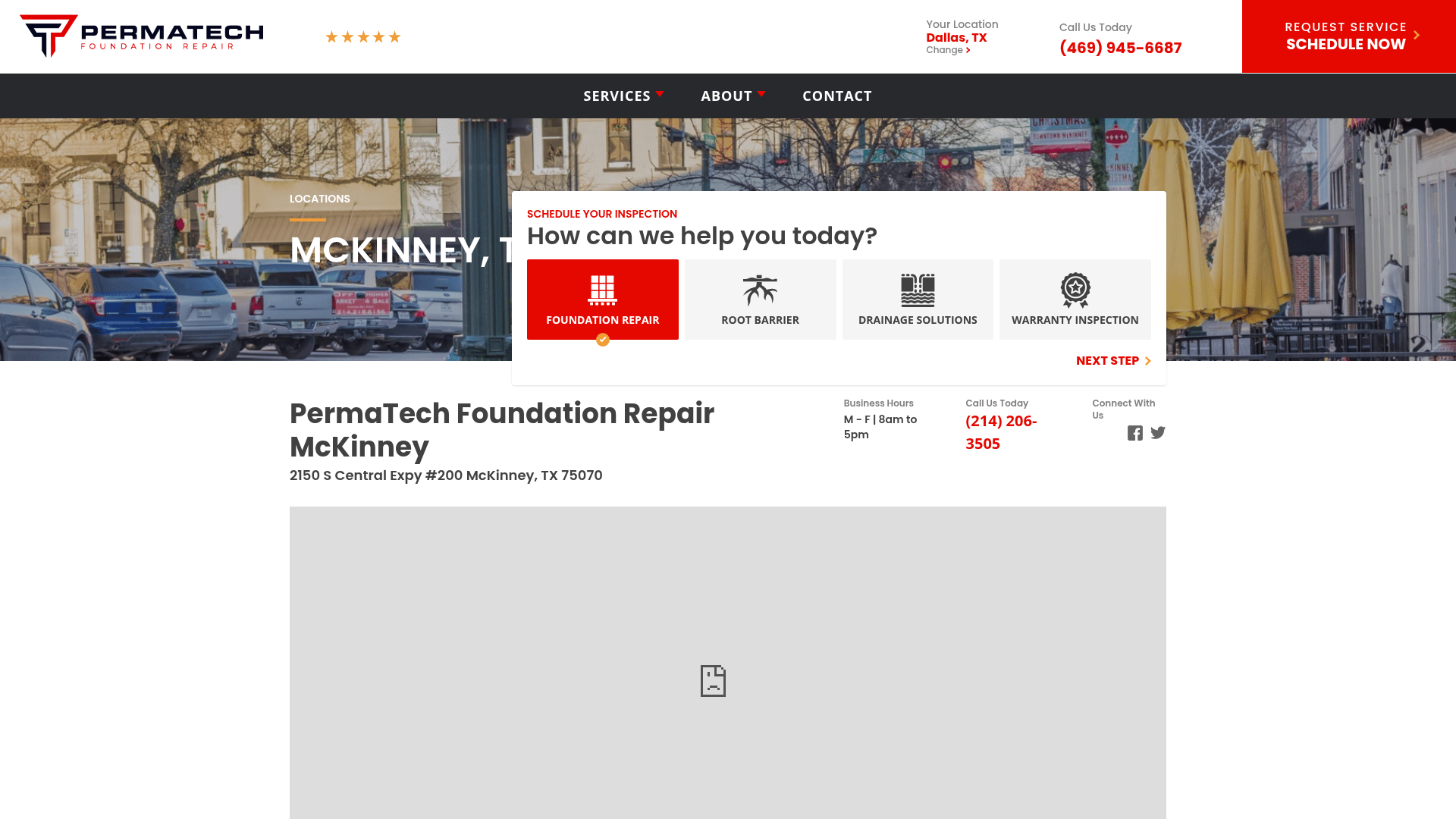Open the Change location option
The height and width of the screenshot is (819, 1456).
pyautogui.click(x=946, y=49)
